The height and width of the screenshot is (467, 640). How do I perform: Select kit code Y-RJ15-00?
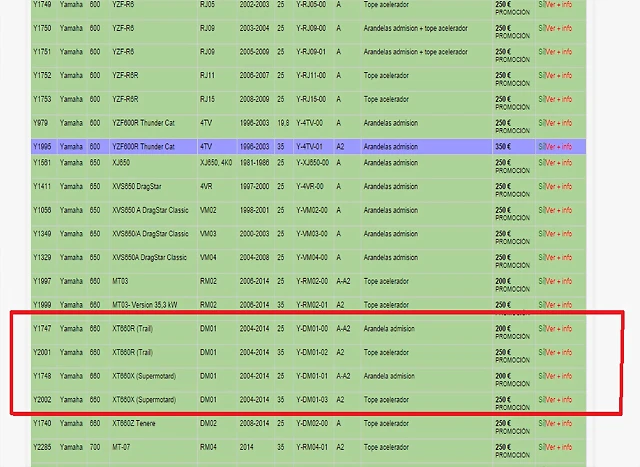[x=311, y=99]
